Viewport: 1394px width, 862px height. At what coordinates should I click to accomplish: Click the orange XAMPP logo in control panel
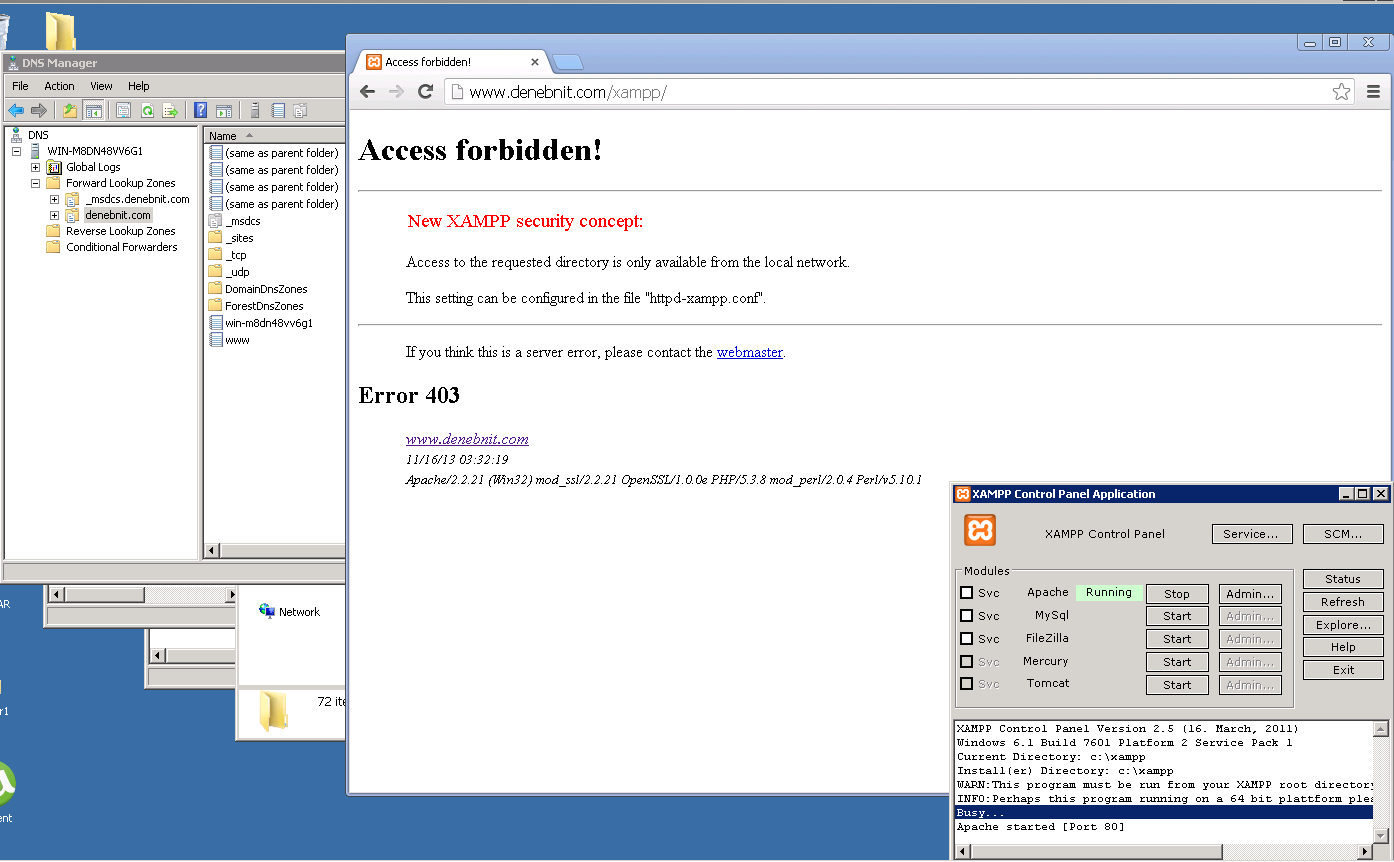[x=980, y=530]
